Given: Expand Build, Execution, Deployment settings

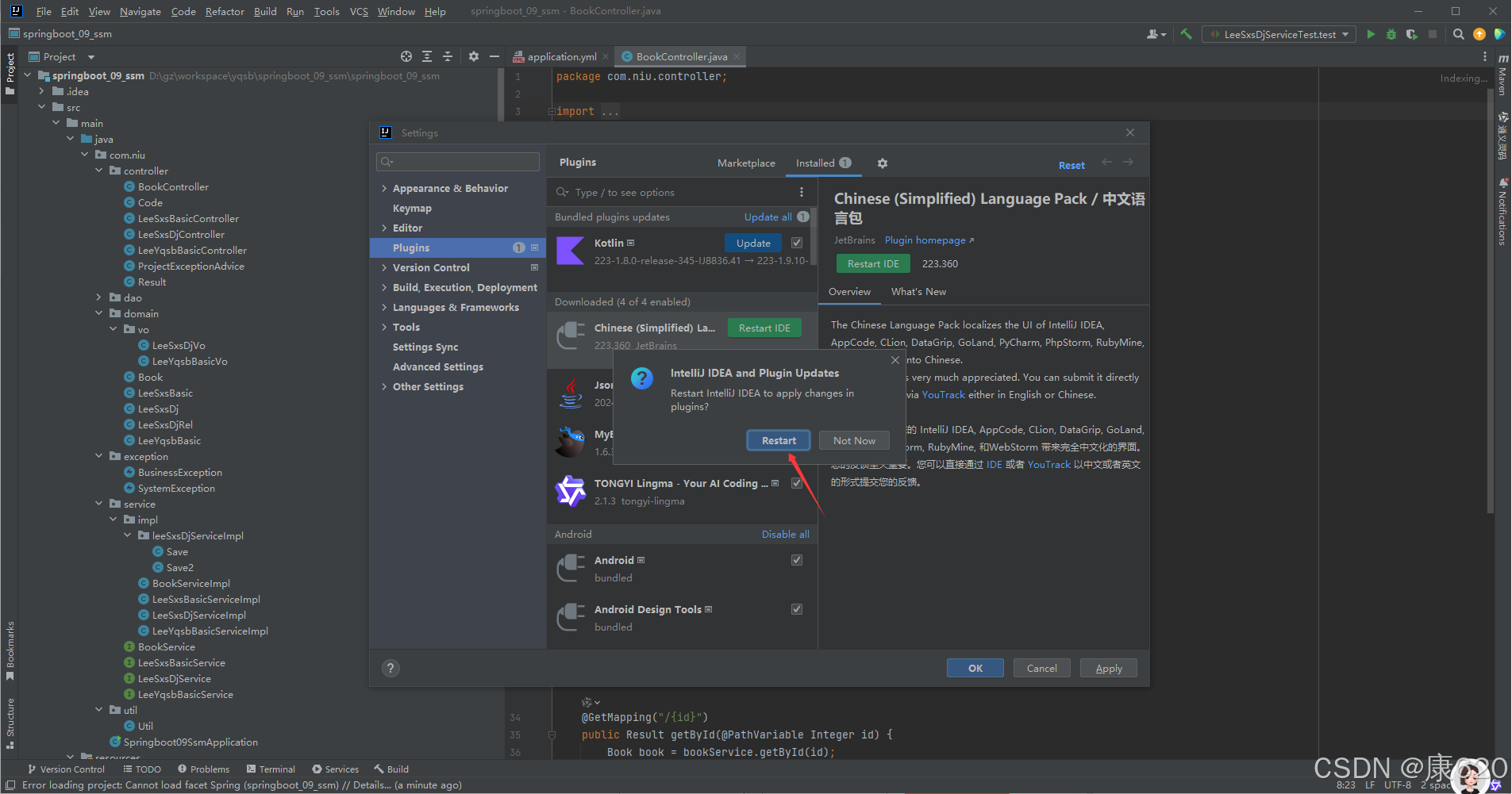Looking at the screenshot, I should click(x=384, y=287).
